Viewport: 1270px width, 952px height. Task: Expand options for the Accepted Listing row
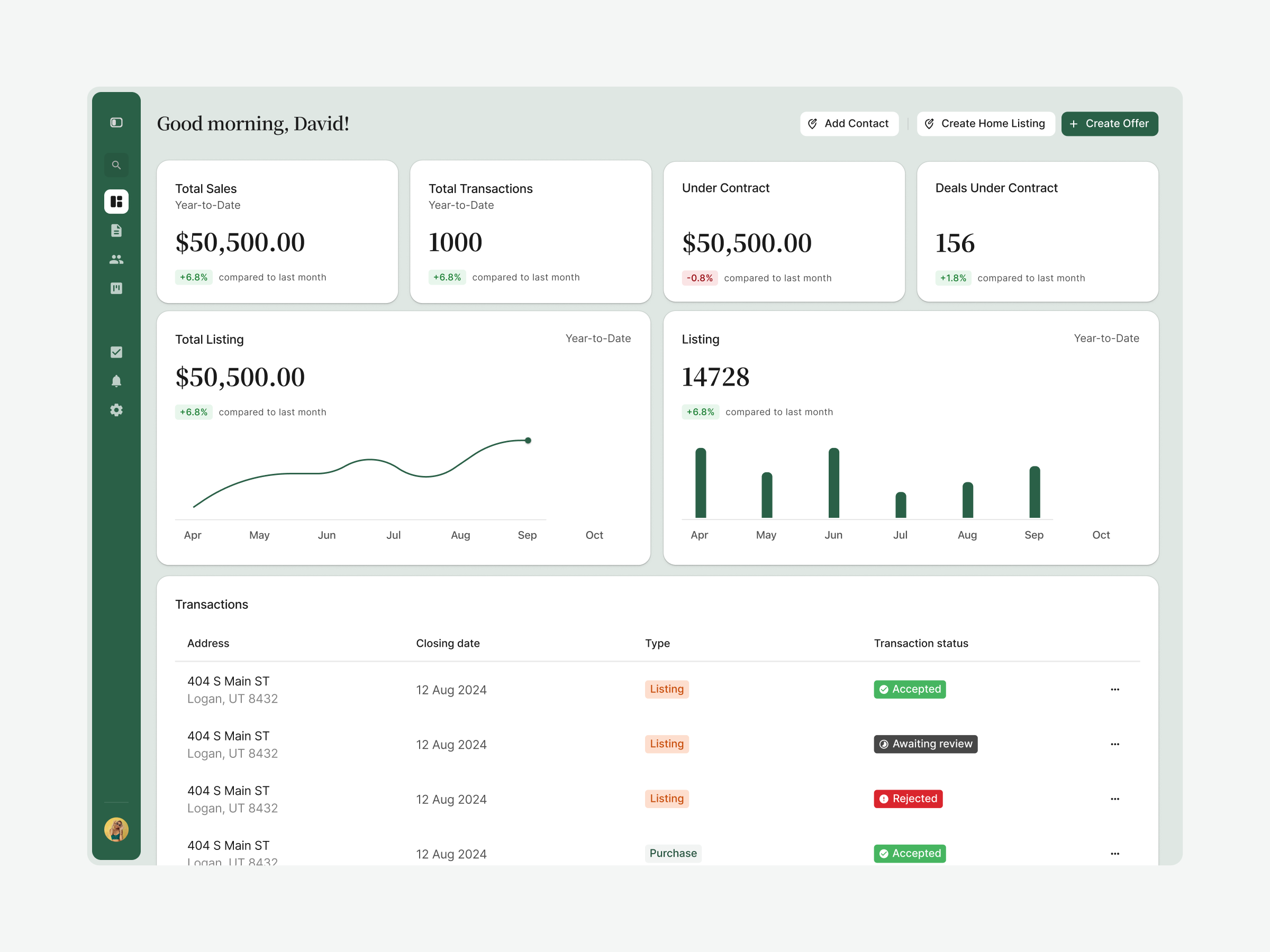(x=1115, y=690)
